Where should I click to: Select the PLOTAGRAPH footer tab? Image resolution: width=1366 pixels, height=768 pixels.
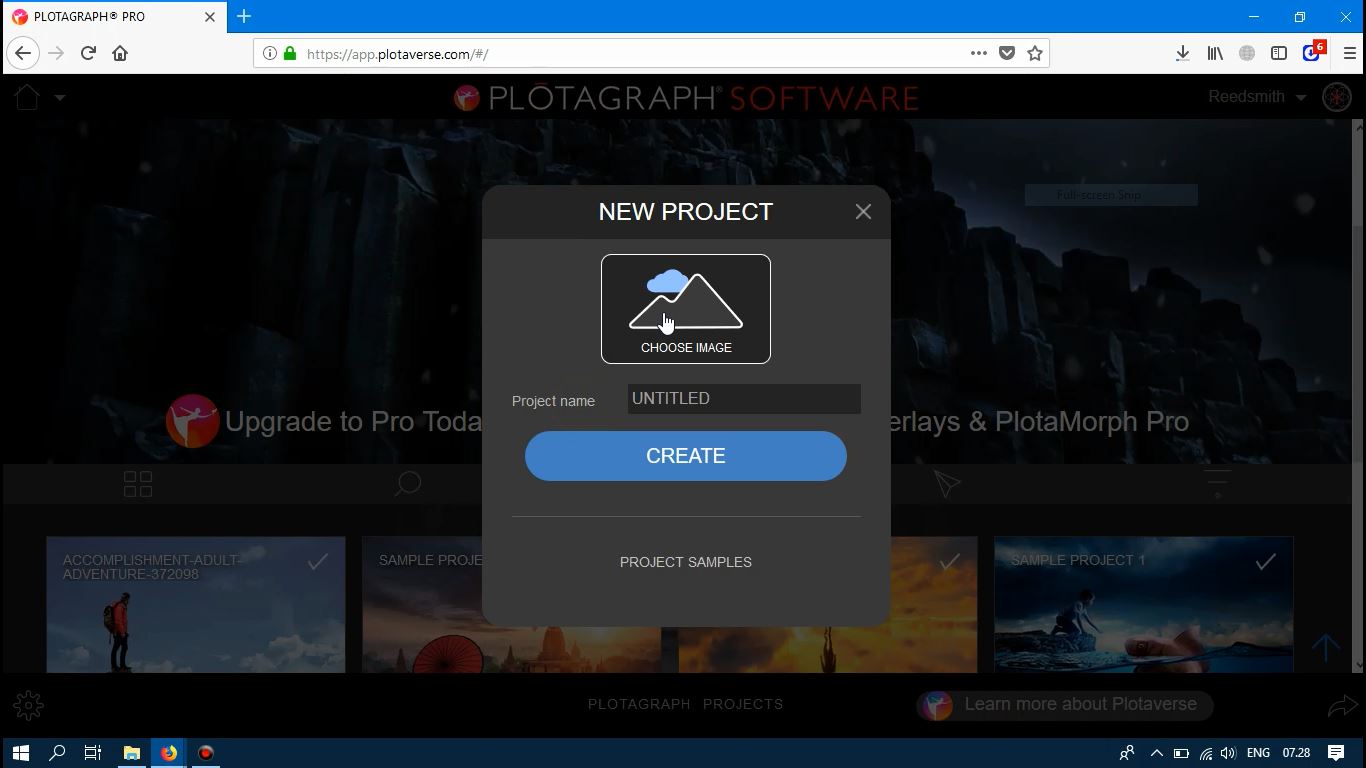[639, 704]
